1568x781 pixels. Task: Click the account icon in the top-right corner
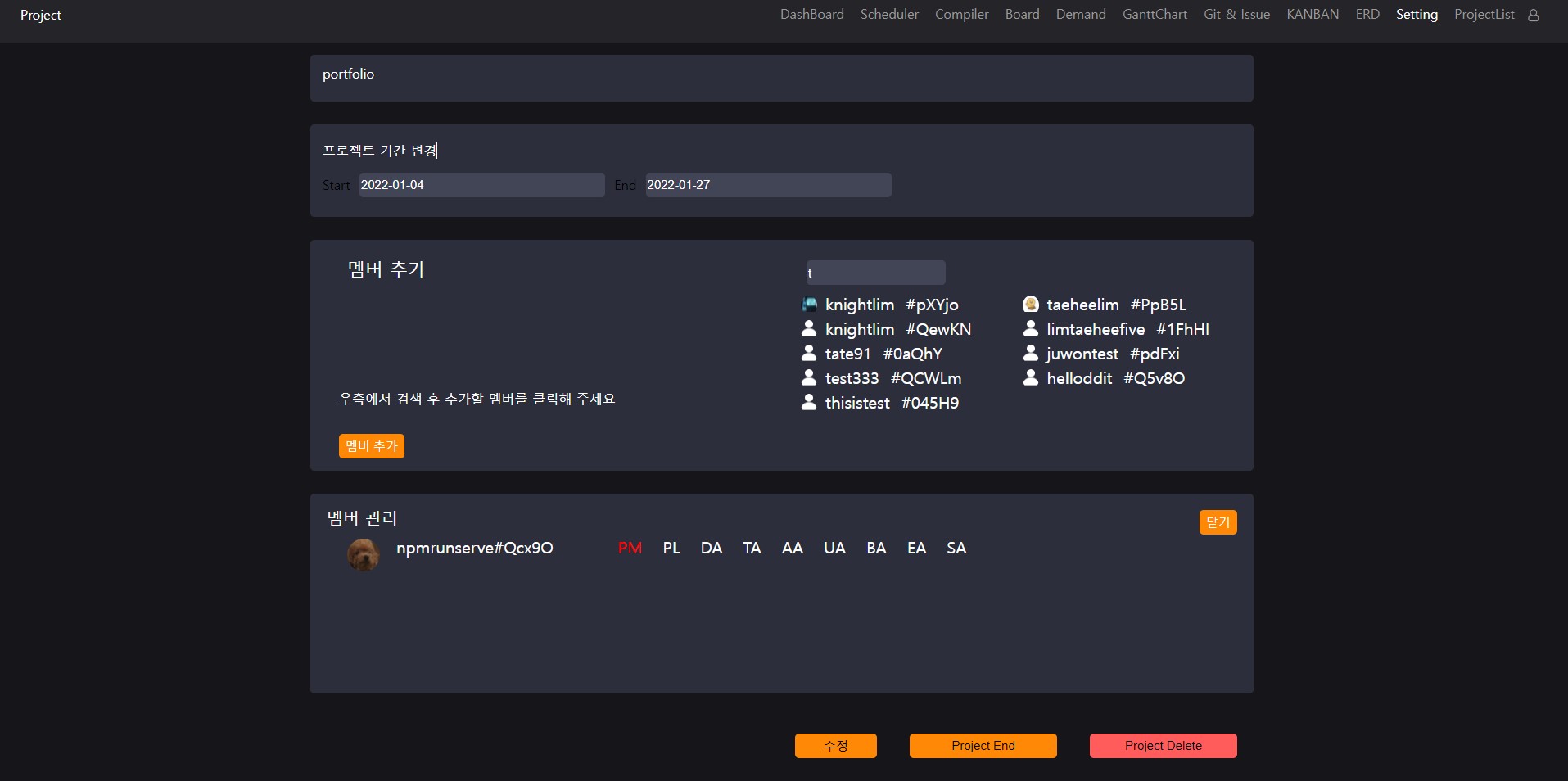[1533, 14]
